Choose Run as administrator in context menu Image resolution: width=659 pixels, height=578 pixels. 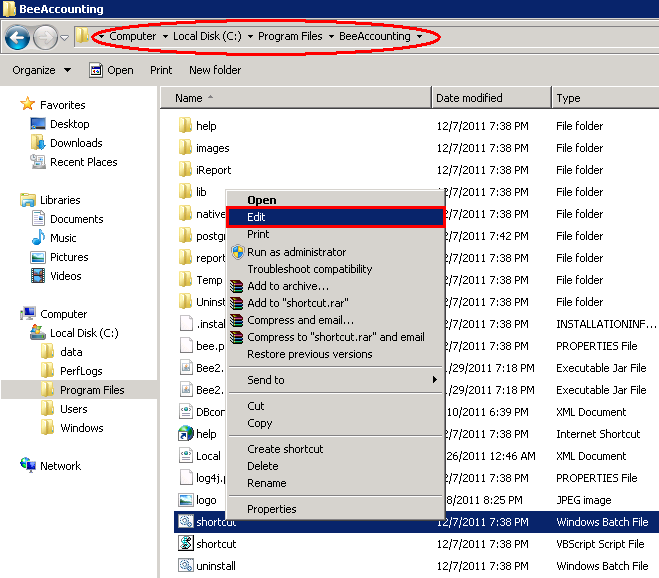(x=335, y=252)
